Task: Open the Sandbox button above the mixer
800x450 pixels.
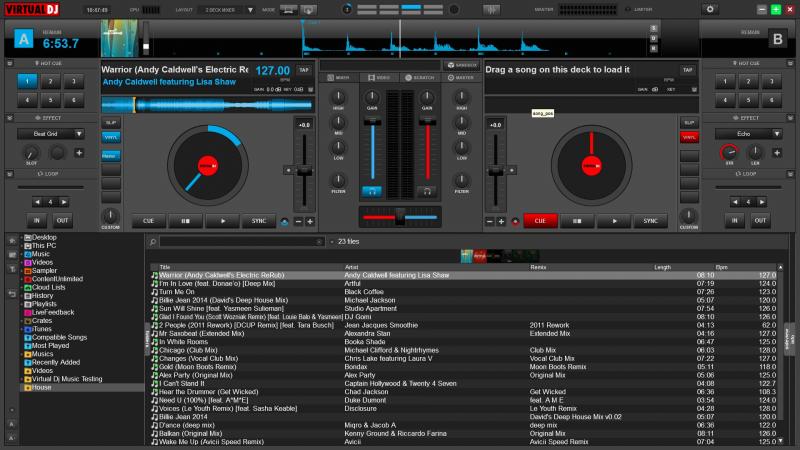Action: [462, 65]
